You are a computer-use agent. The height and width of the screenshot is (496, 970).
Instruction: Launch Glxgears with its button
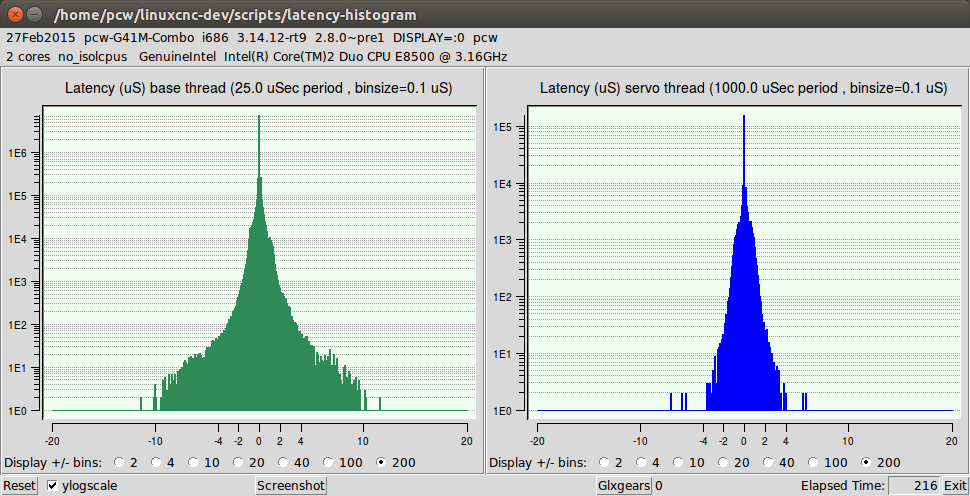tap(624, 486)
